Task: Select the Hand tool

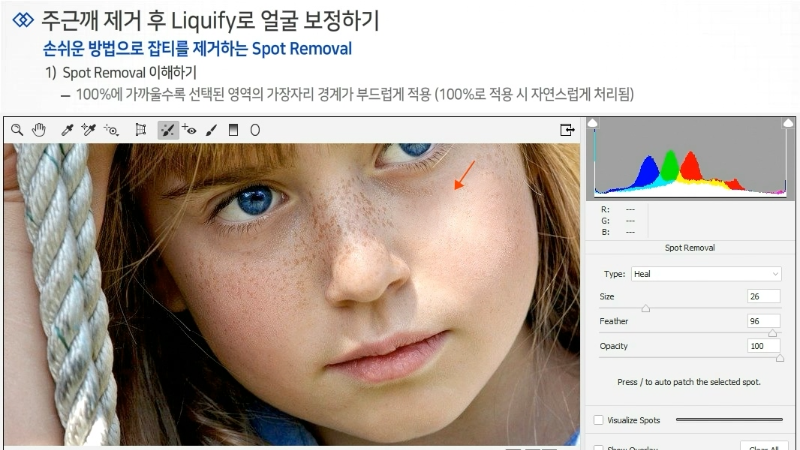Action: coord(39,130)
